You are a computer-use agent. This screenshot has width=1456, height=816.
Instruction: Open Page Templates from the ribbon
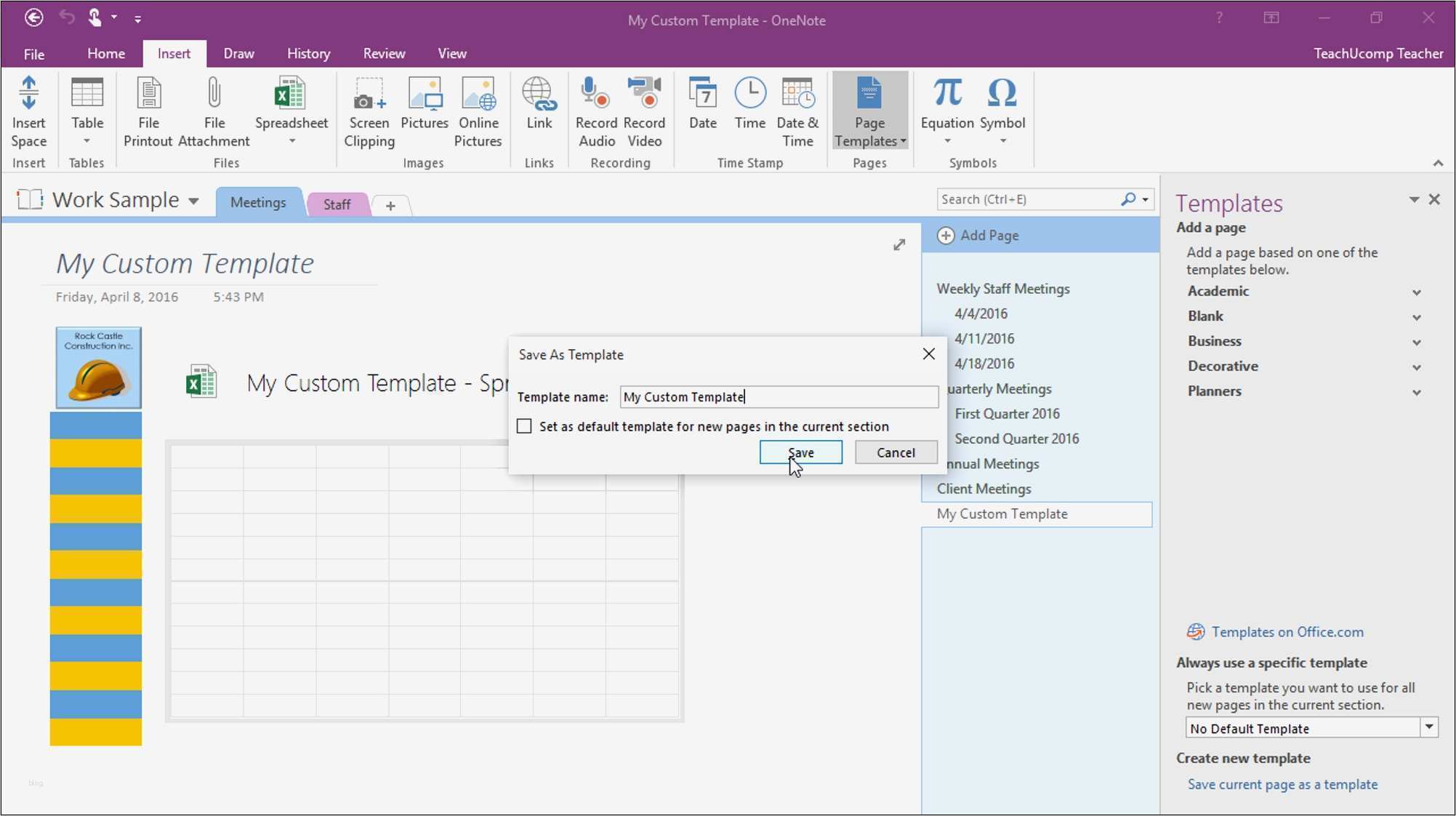(869, 111)
